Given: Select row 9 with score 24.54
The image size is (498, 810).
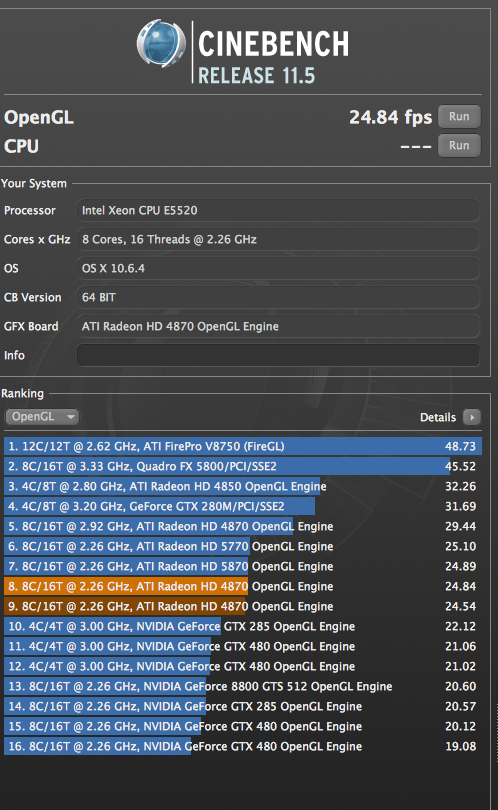Looking at the screenshot, I should [243, 606].
